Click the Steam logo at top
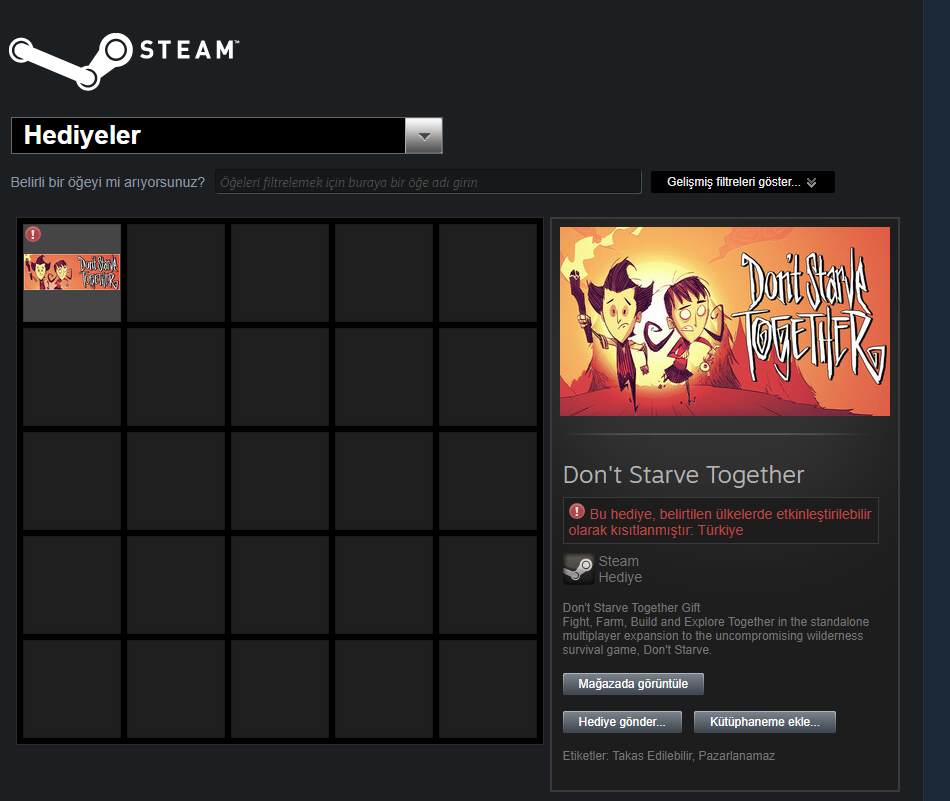Viewport: 950px width, 801px height. tap(124, 61)
